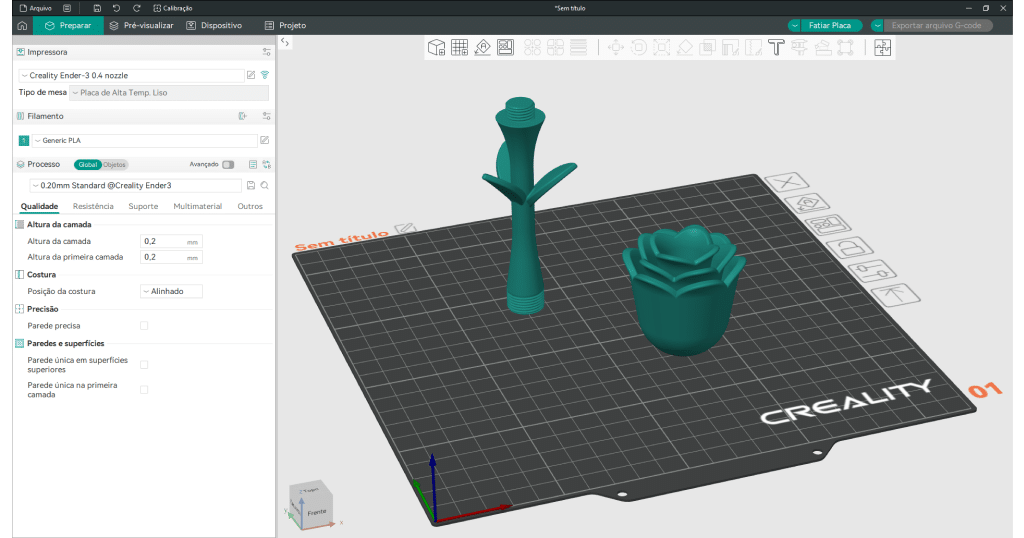Switch to the Dispositivo tab
Screen dimensions: 1024x538
click(214, 25)
